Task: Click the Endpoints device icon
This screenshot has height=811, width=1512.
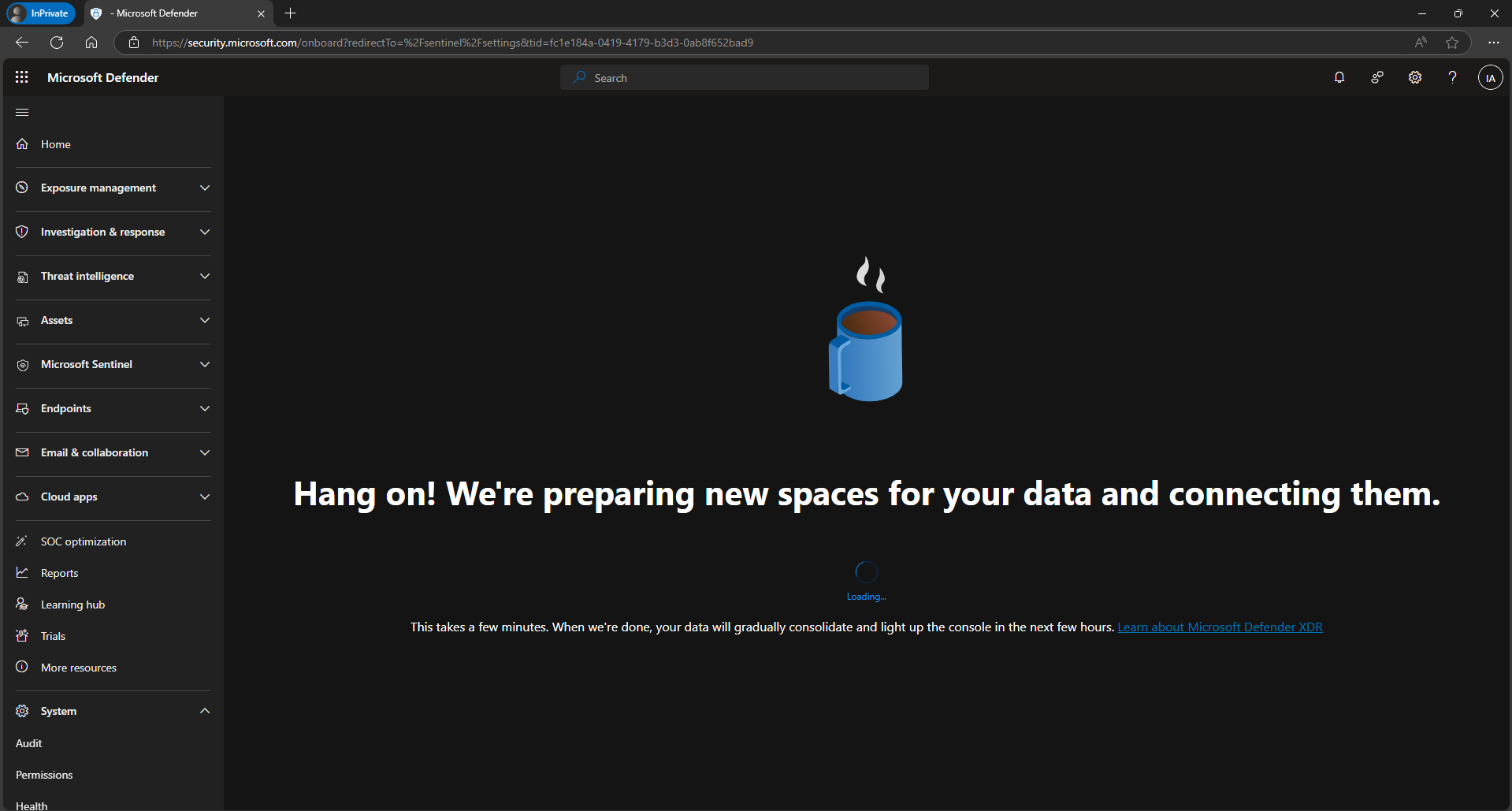Action: [22, 409]
